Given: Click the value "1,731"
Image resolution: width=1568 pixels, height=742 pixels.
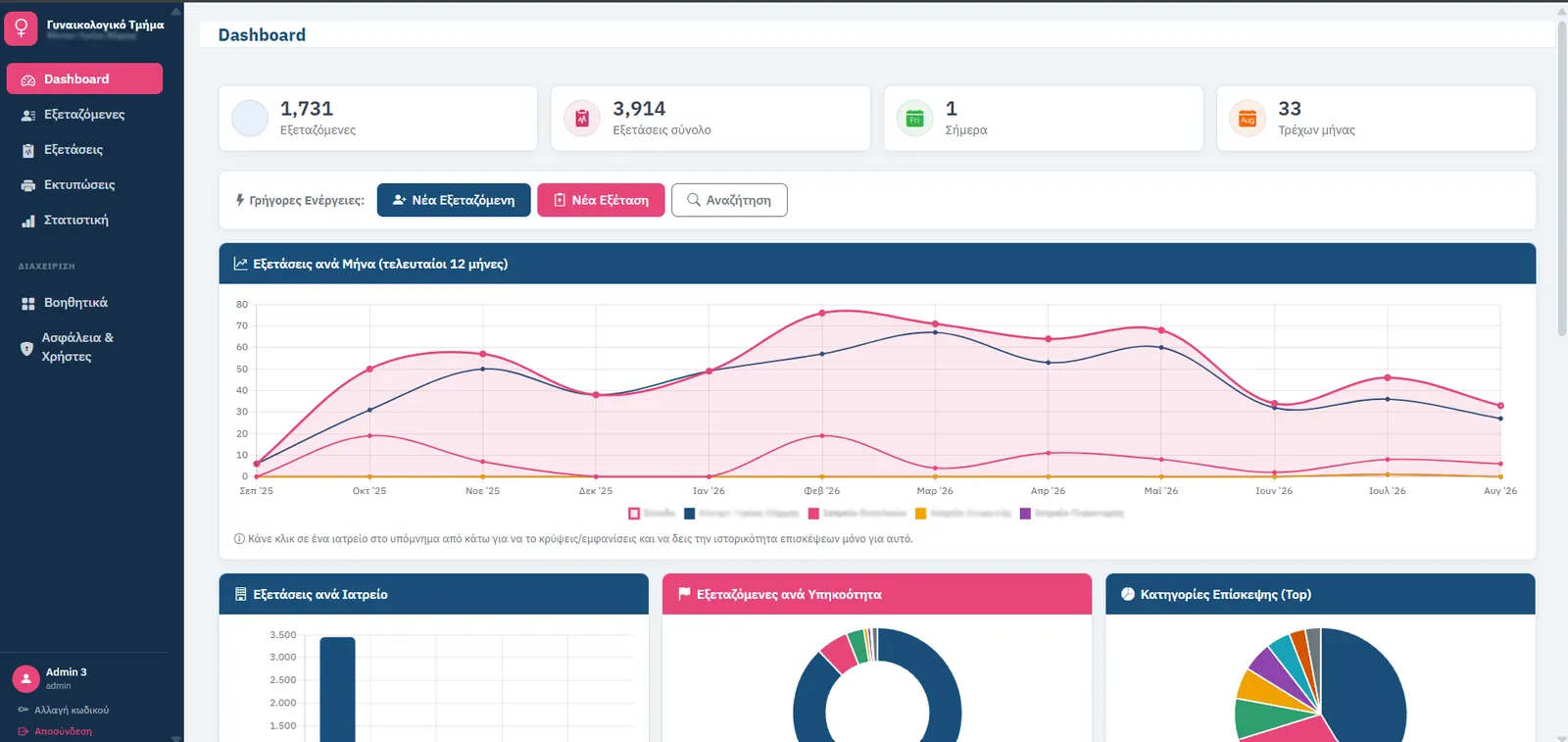Looking at the screenshot, I should (x=307, y=109).
